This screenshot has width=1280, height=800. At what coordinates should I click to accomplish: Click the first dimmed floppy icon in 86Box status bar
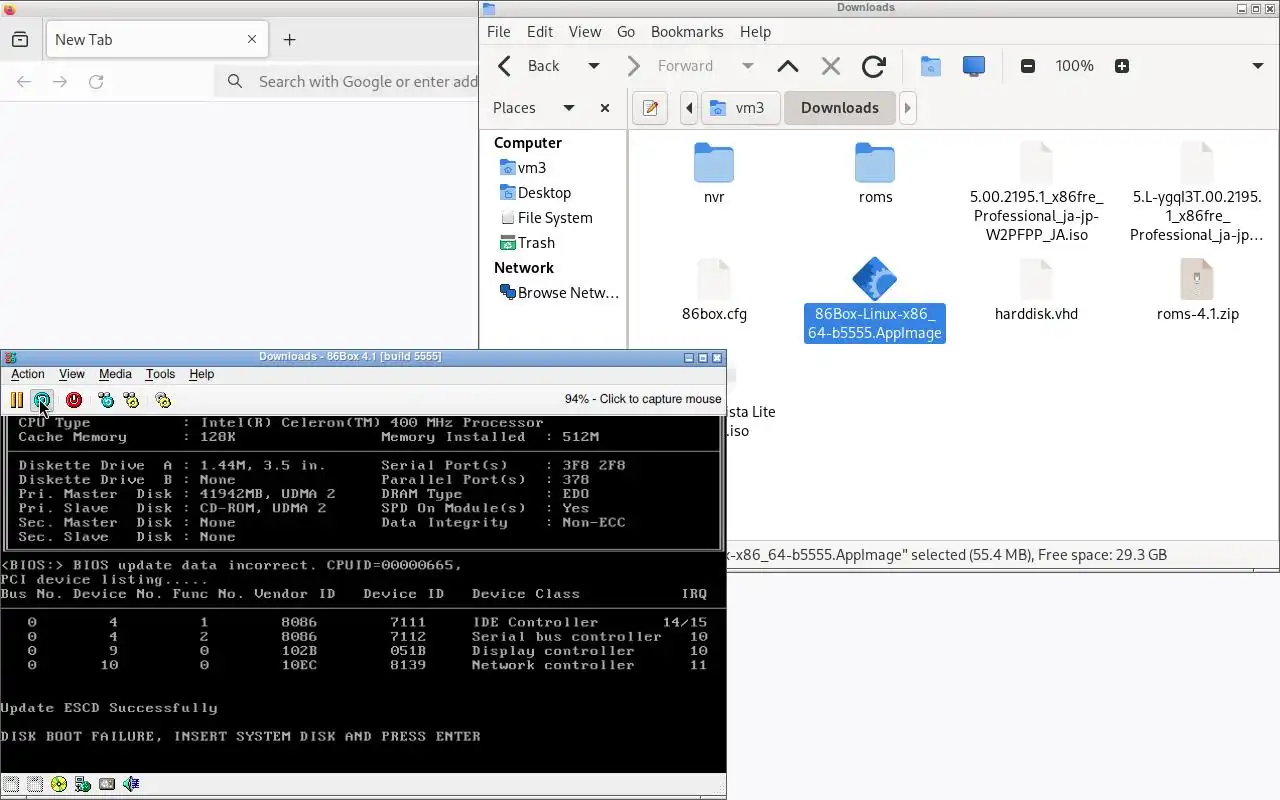[x=11, y=784]
